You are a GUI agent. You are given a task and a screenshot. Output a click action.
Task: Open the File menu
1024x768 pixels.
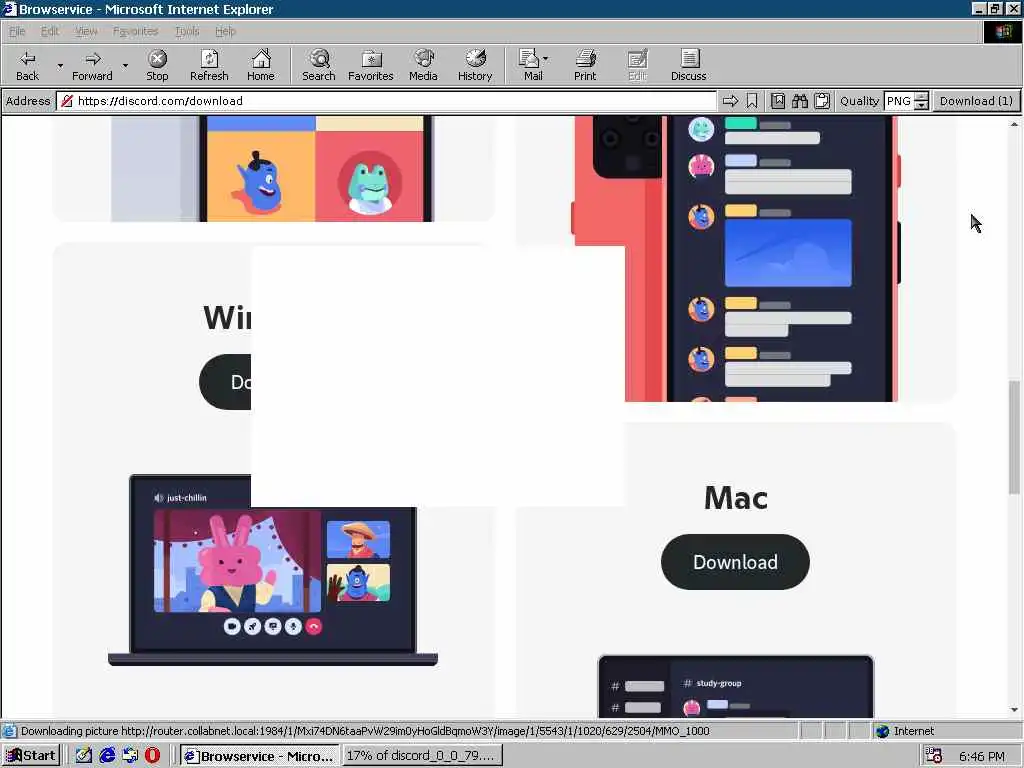16,31
